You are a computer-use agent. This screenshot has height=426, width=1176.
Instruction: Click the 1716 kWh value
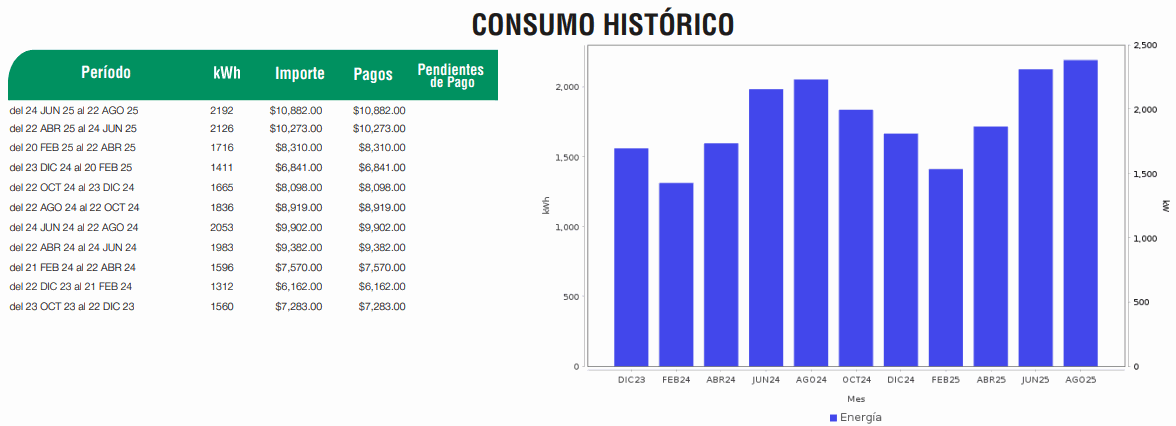222,148
